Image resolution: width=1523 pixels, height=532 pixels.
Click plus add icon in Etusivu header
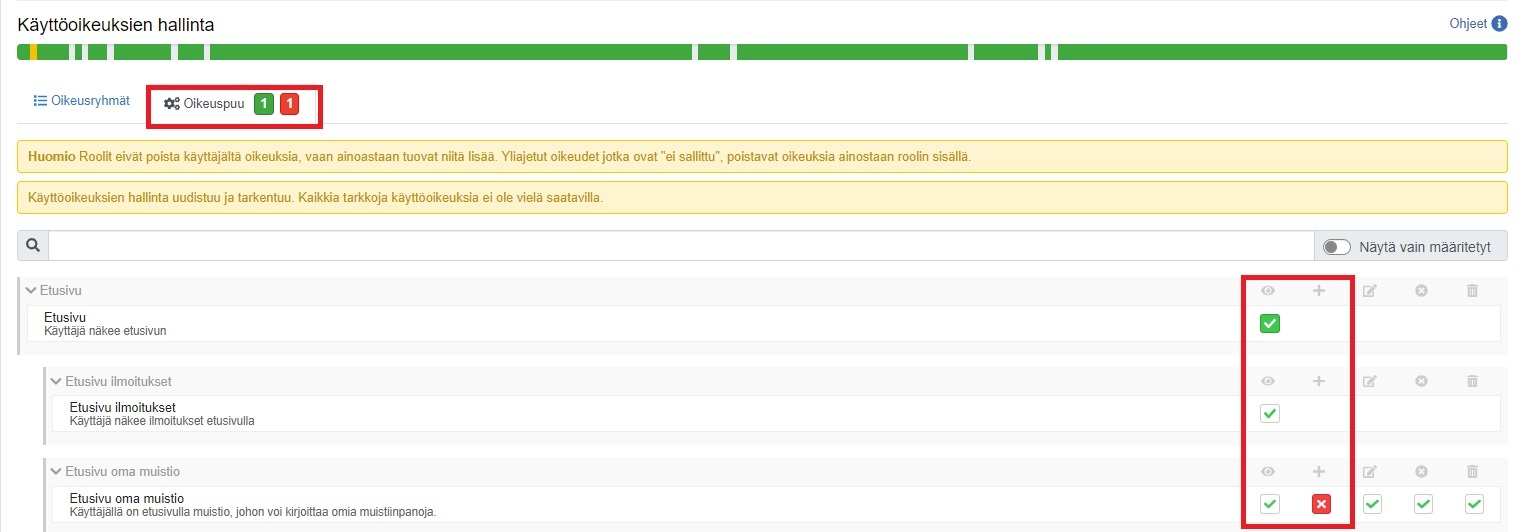point(1319,291)
